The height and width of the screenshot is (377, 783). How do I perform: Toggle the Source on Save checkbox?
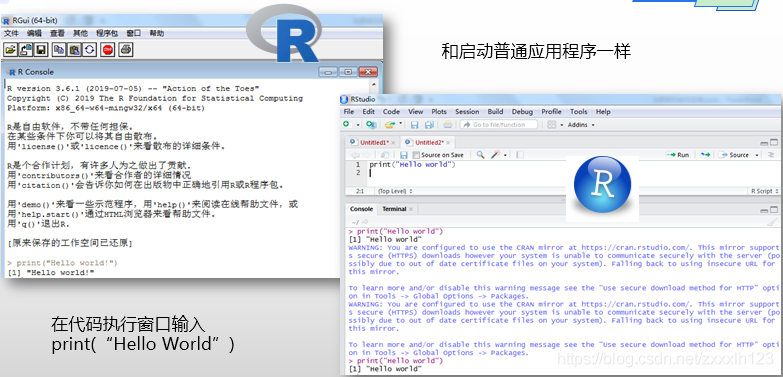[x=416, y=155]
